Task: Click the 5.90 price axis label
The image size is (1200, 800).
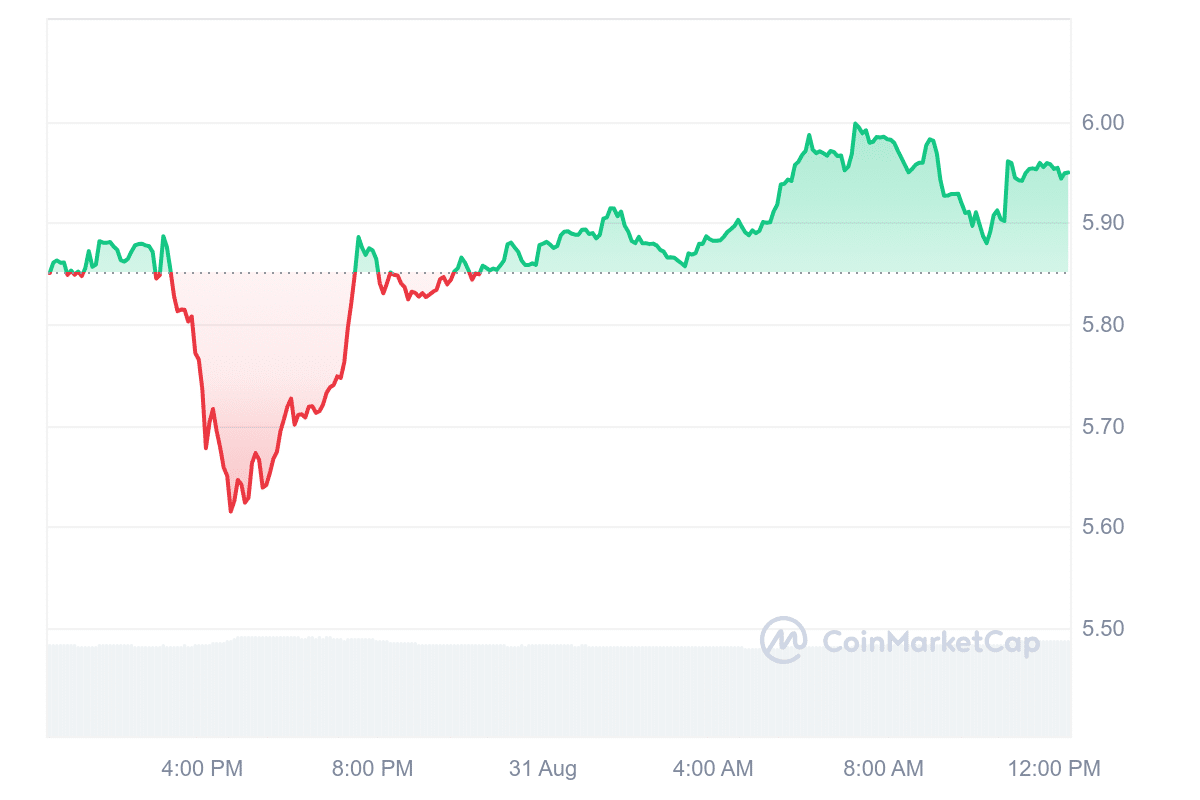Action: coord(1104,223)
